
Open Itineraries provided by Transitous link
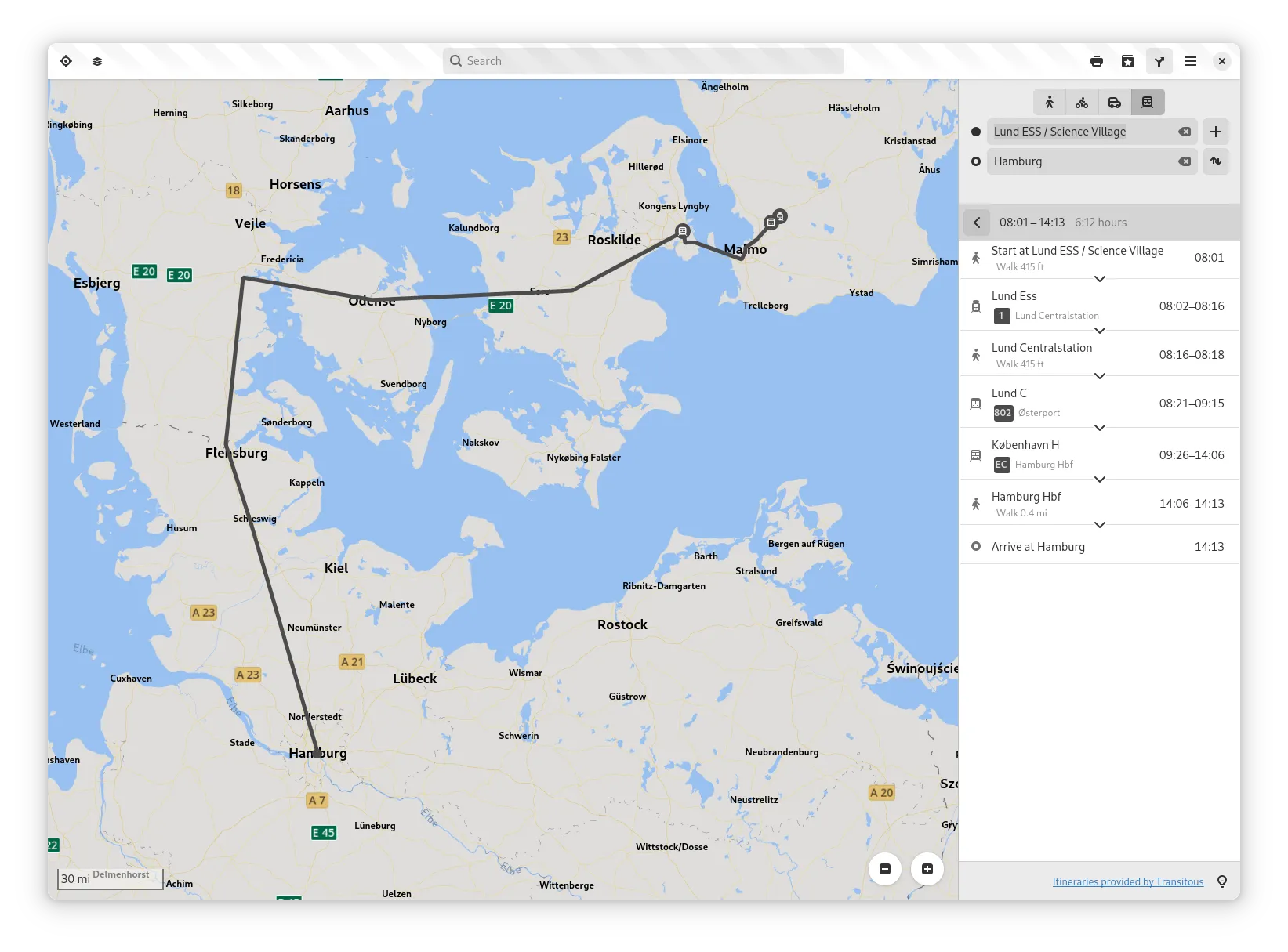(x=1127, y=882)
